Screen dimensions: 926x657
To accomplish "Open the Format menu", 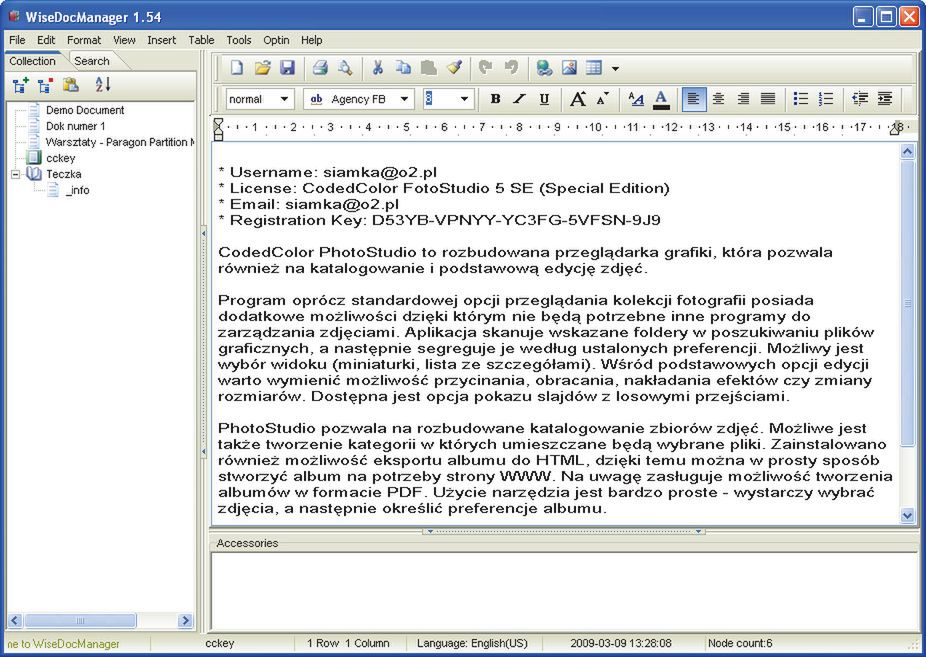I will (84, 40).
